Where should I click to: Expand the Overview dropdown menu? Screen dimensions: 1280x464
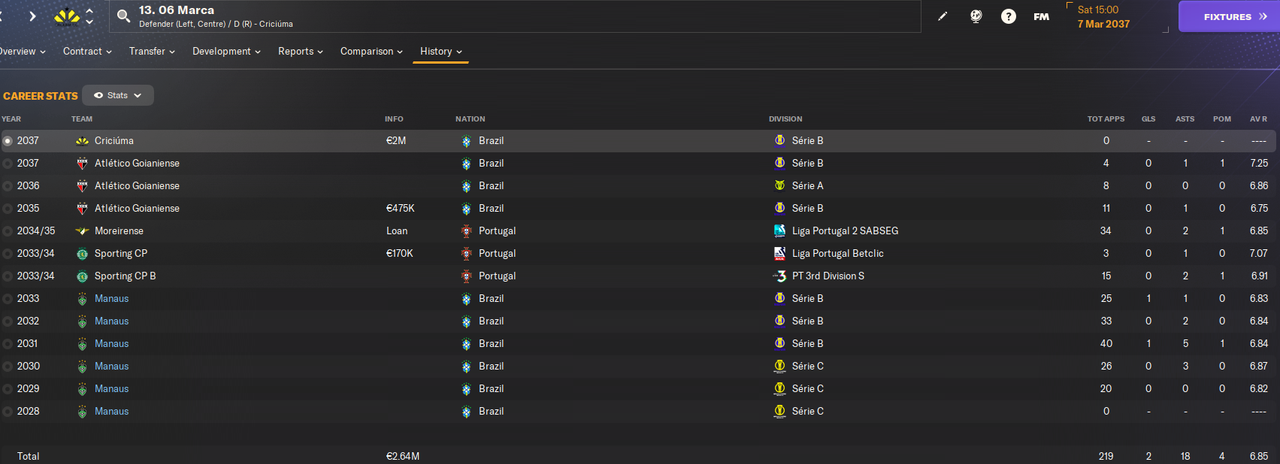[x=24, y=51]
